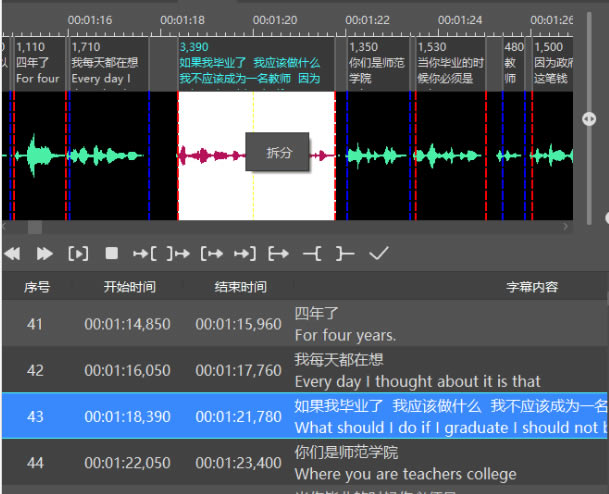Click the 1,350 waveform segment block
This screenshot has width=609, height=494.
tap(378, 64)
